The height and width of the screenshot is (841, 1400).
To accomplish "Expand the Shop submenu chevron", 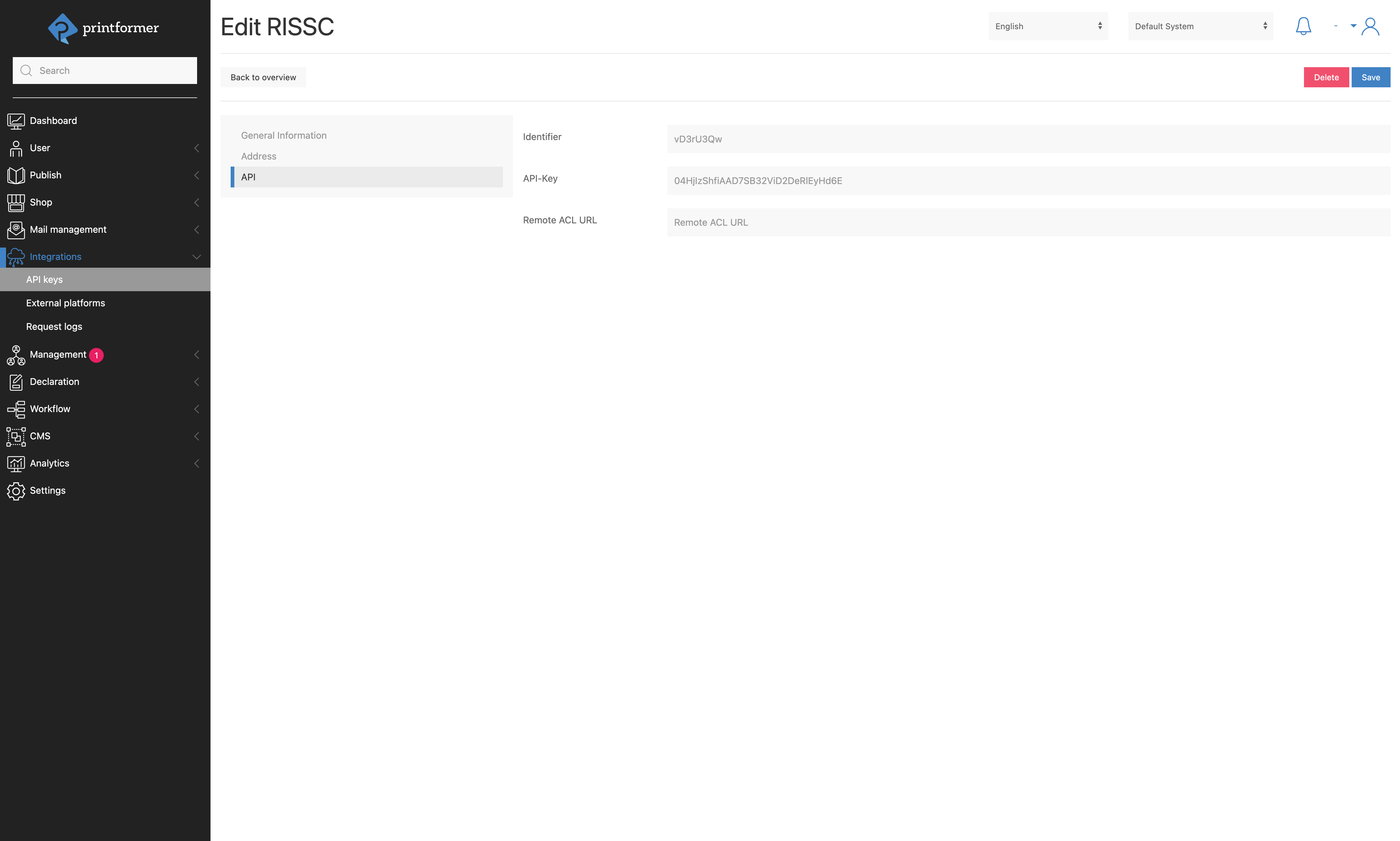I will pyautogui.click(x=196, y=202).
